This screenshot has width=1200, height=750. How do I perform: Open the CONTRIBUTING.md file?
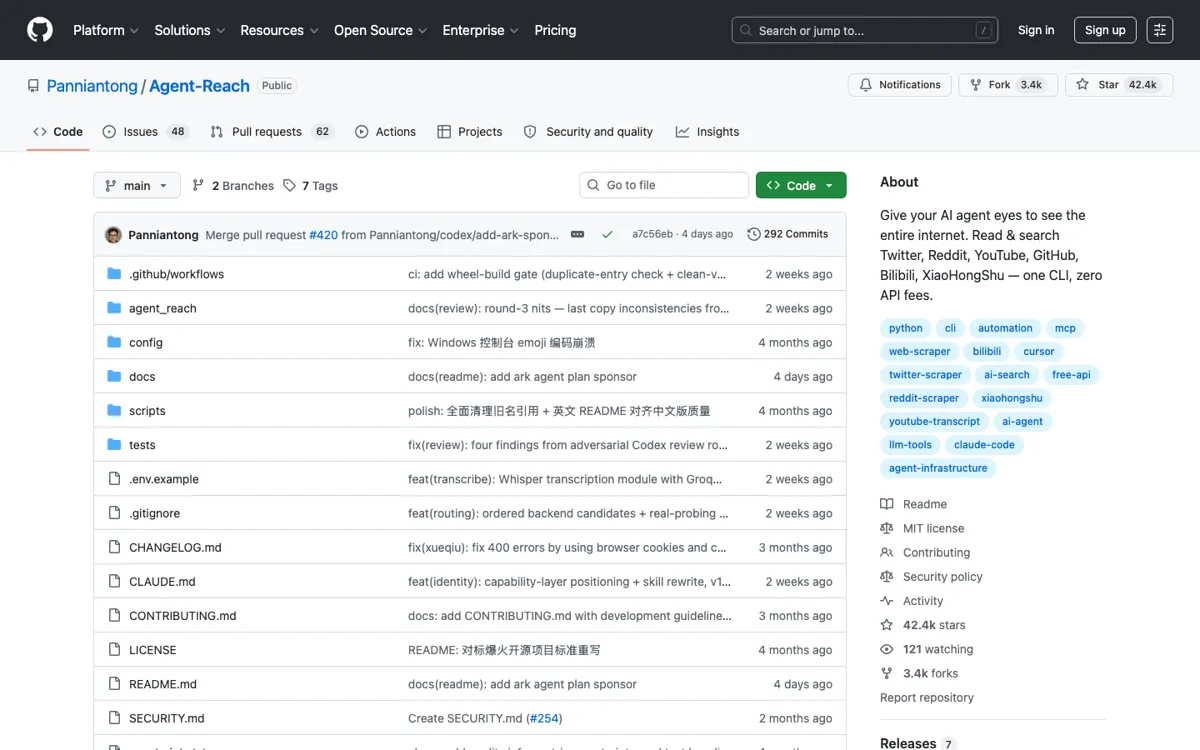(x=183, y=616)
